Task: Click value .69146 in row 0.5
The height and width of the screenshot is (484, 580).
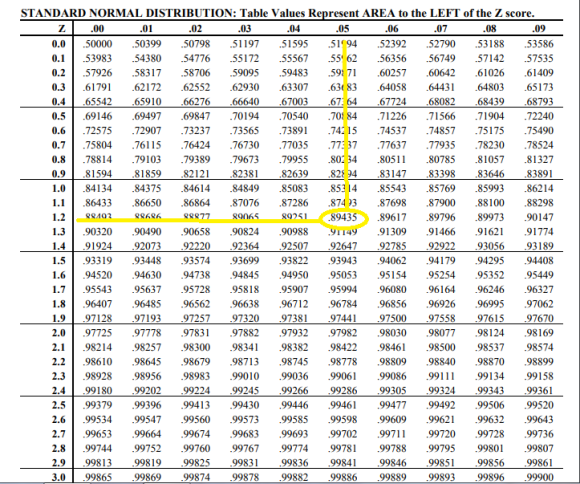Action: coord(97,116)
